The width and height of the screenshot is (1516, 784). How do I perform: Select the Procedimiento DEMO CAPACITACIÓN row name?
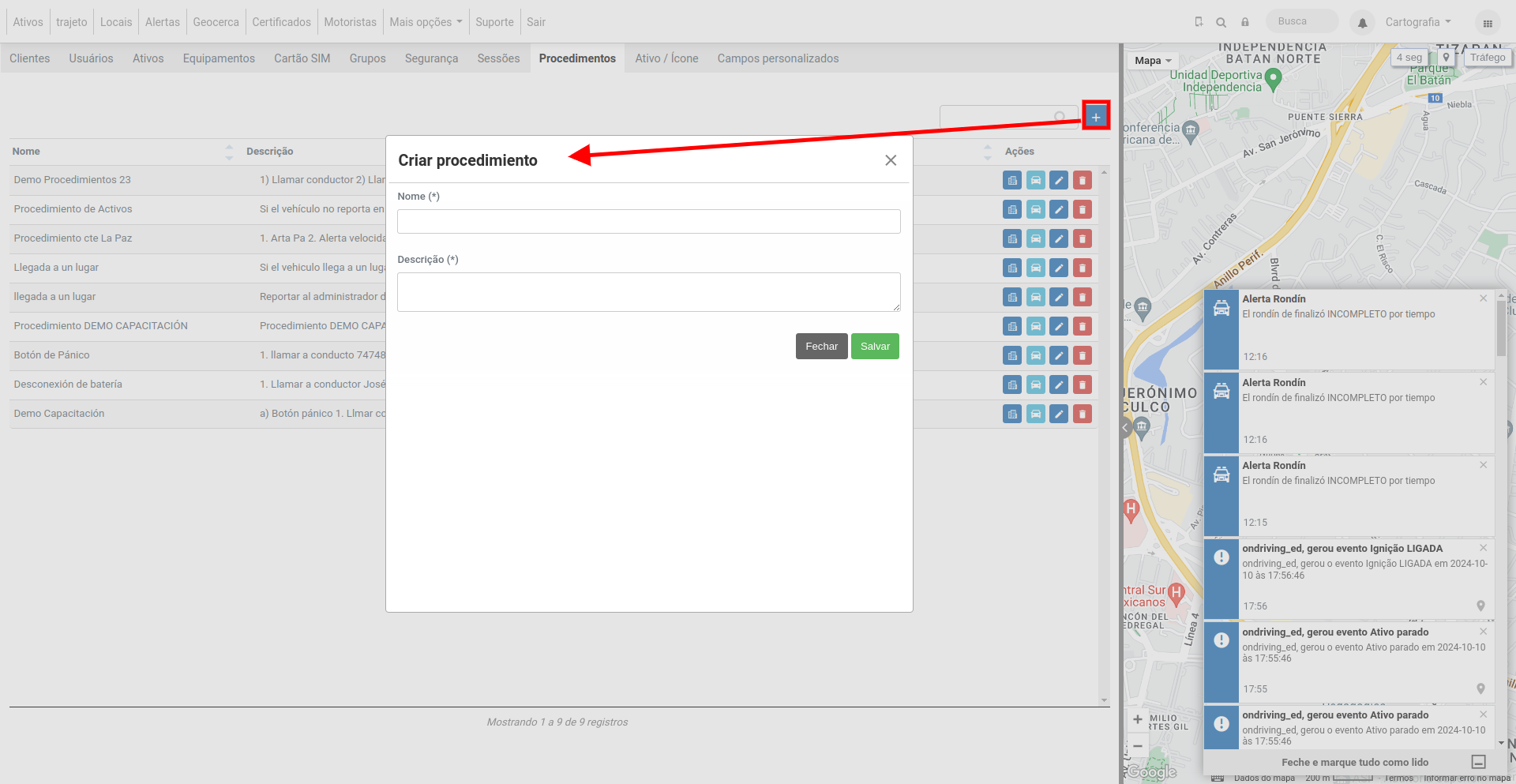(100, 326)
